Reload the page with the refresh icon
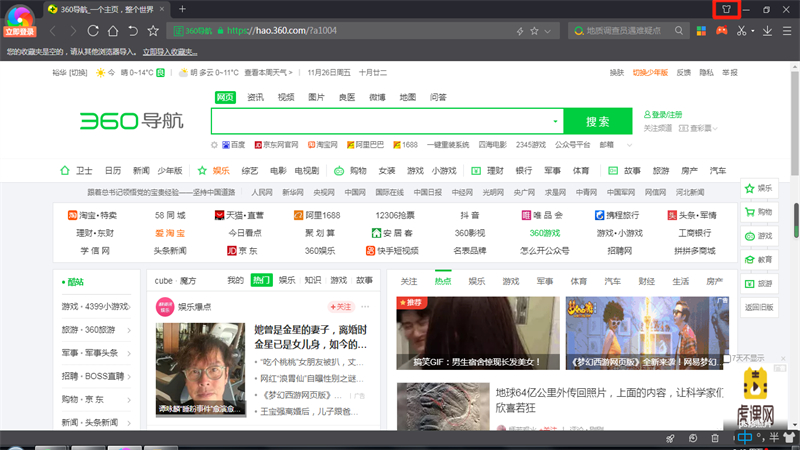 coord(93,31)
